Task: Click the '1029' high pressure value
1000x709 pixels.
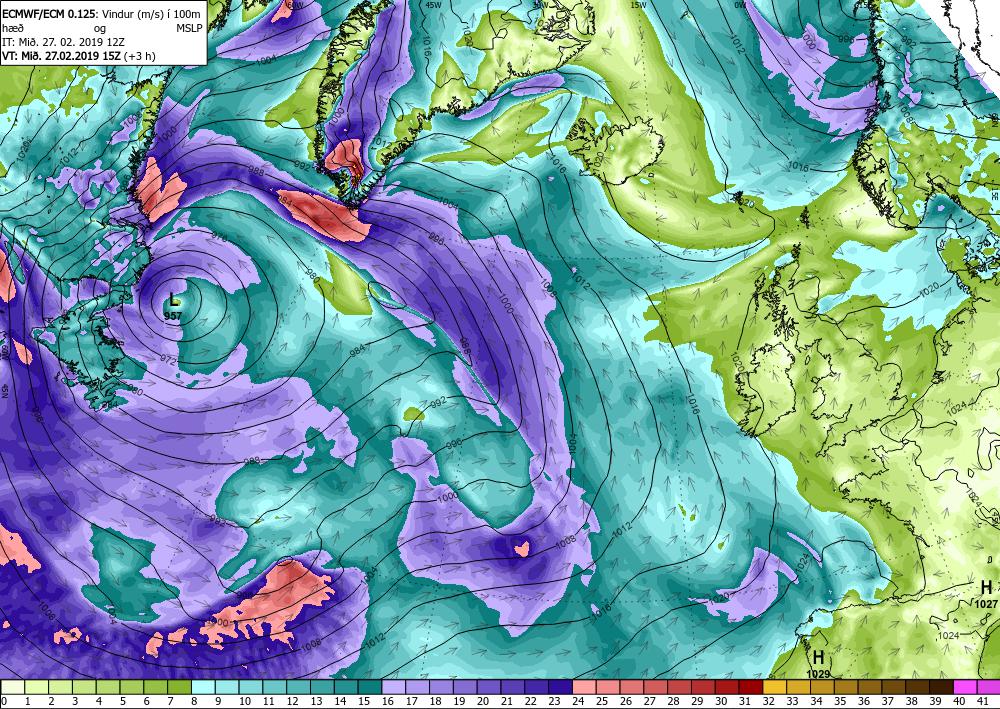Action: point(818,673)
